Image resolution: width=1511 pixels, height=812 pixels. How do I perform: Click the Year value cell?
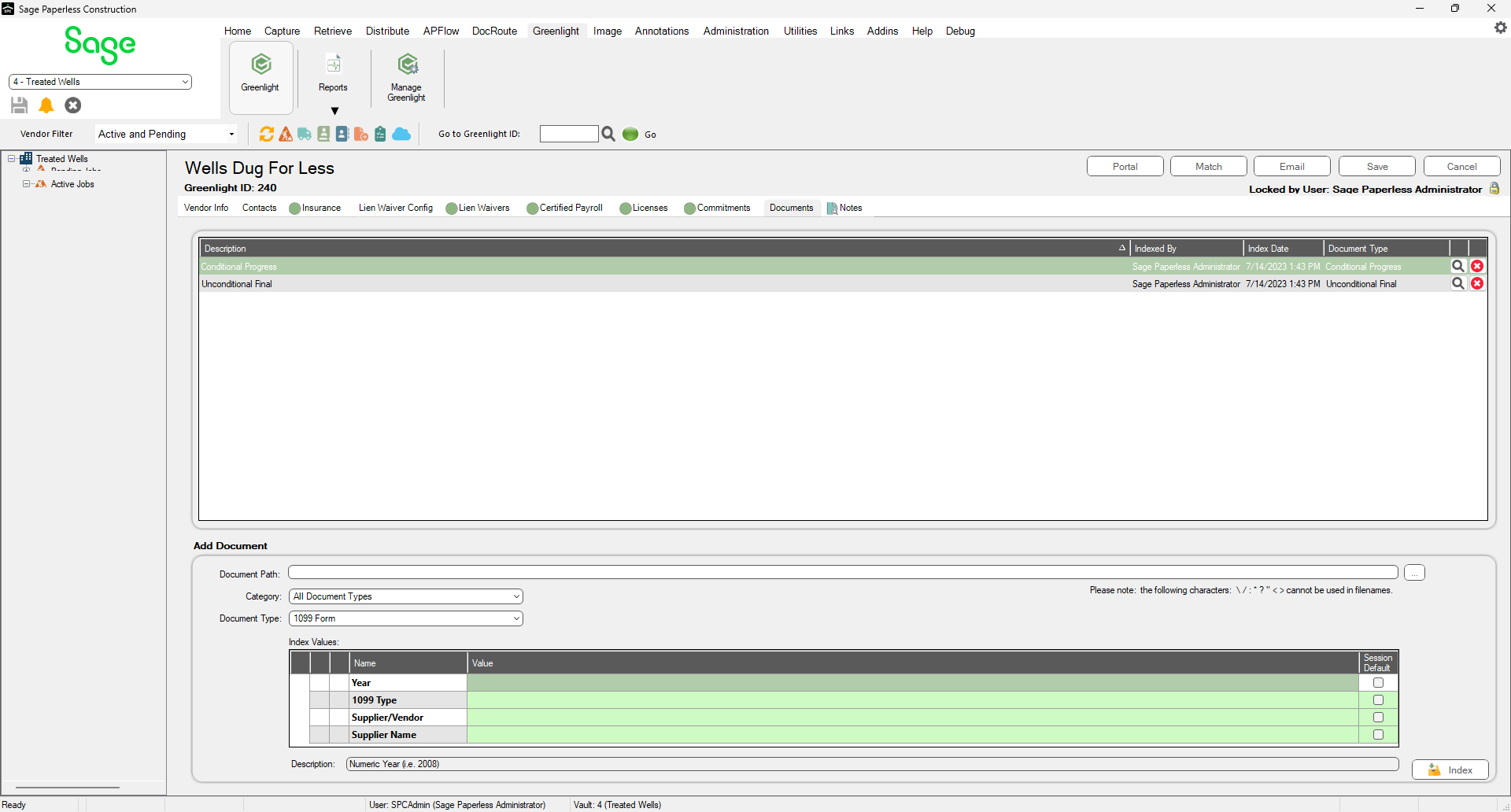[913, 683]
